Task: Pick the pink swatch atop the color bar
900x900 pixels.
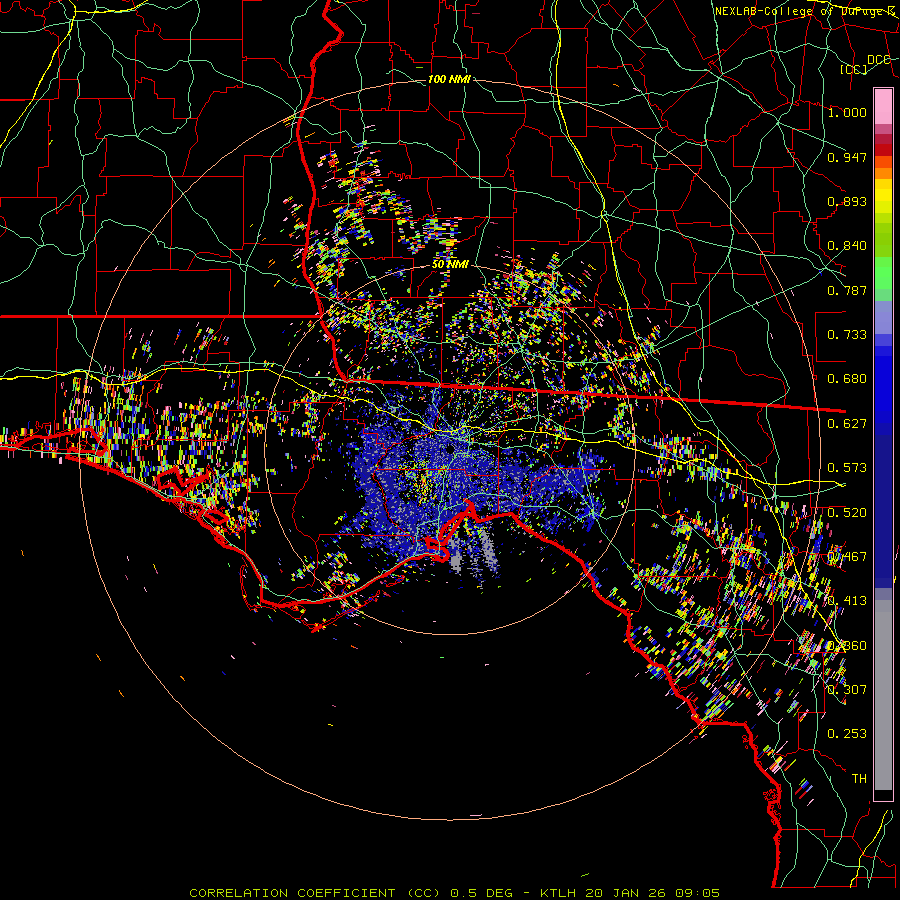Action: [x=883, y=106]
